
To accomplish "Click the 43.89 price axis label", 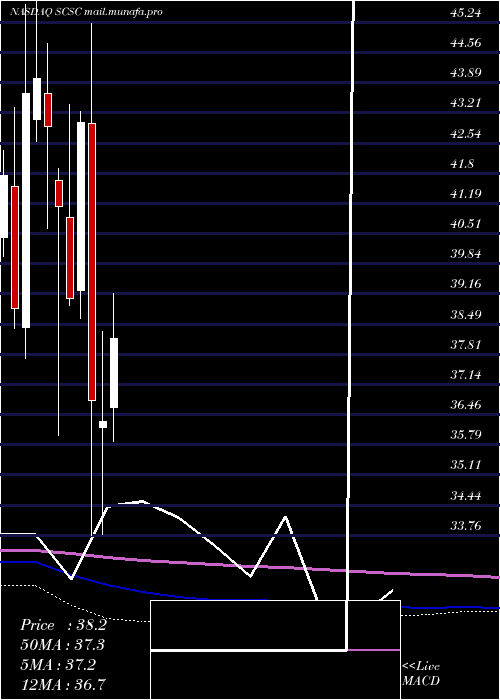I will click(466, 73).
